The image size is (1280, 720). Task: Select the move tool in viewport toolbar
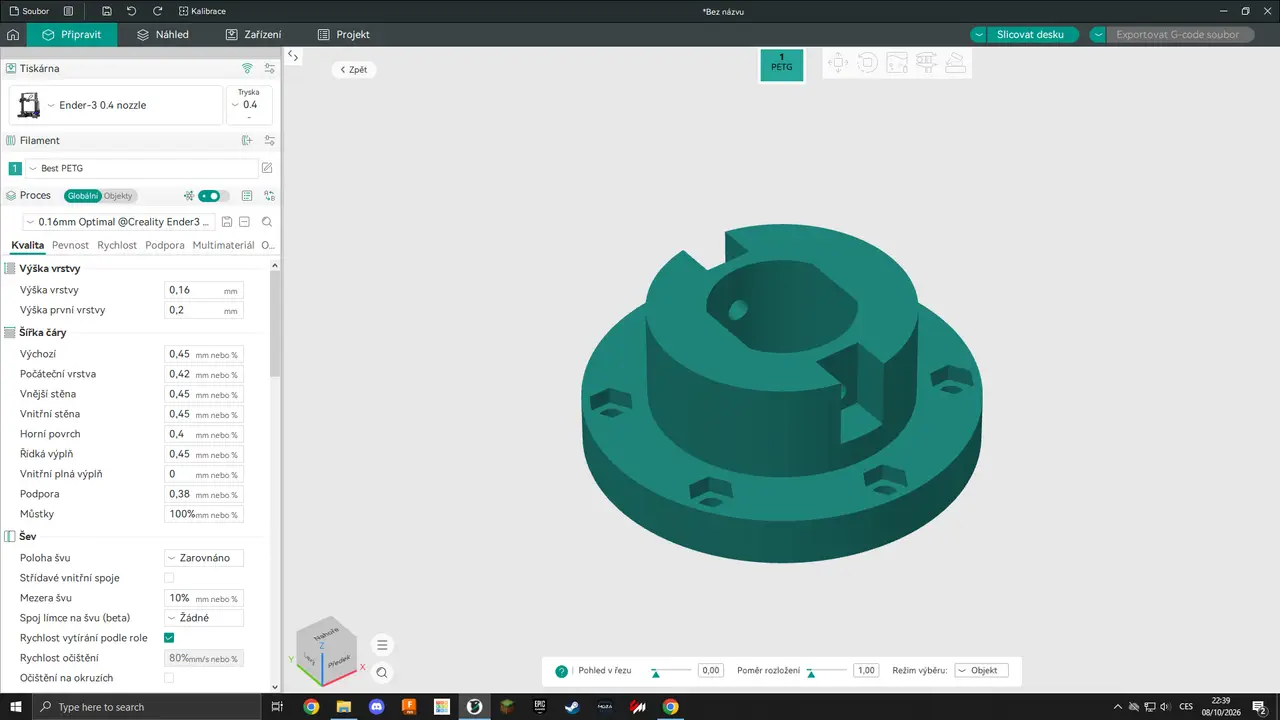(838, 63)
